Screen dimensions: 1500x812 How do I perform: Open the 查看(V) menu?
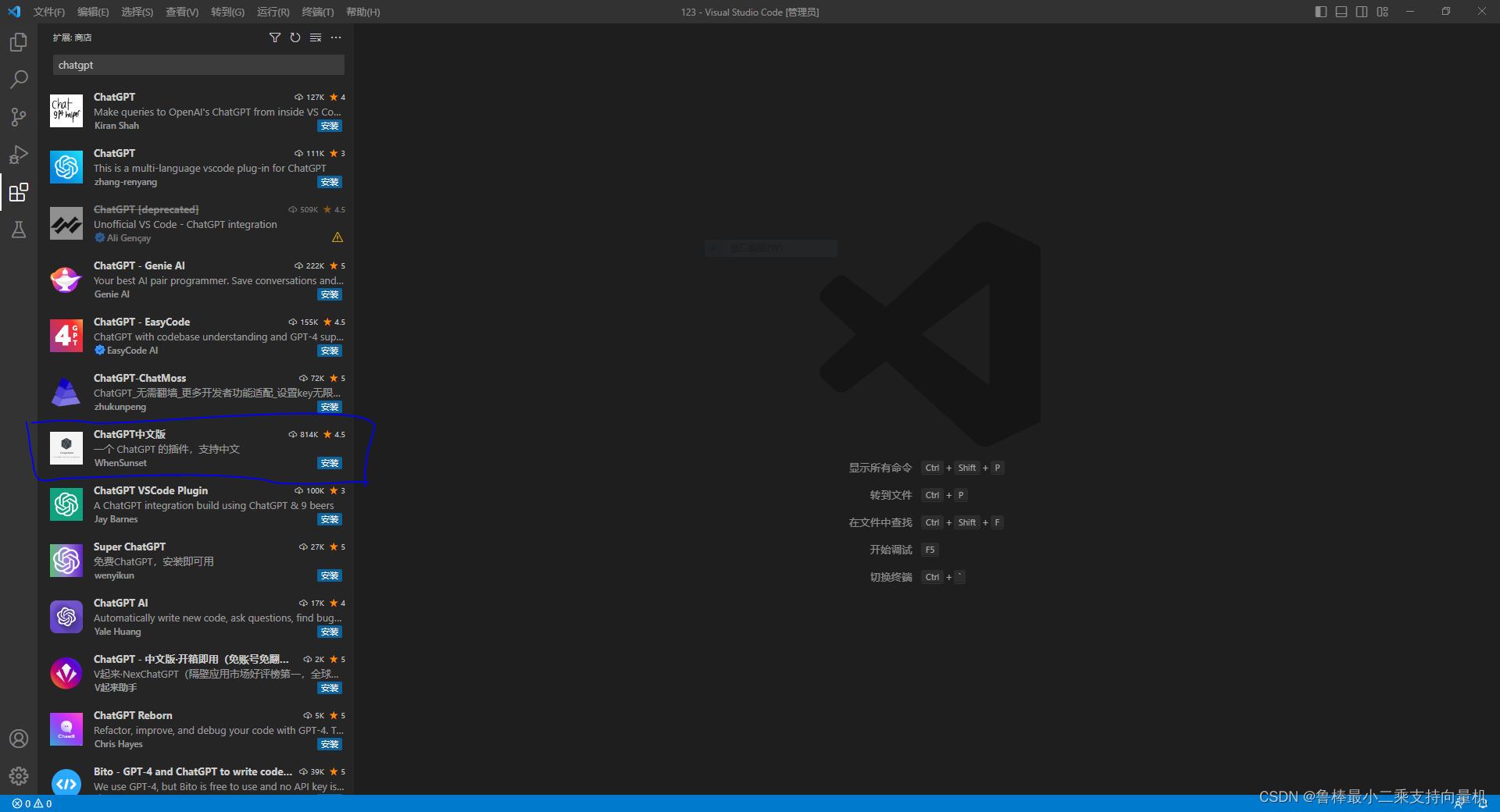click(x=182, y=12)
